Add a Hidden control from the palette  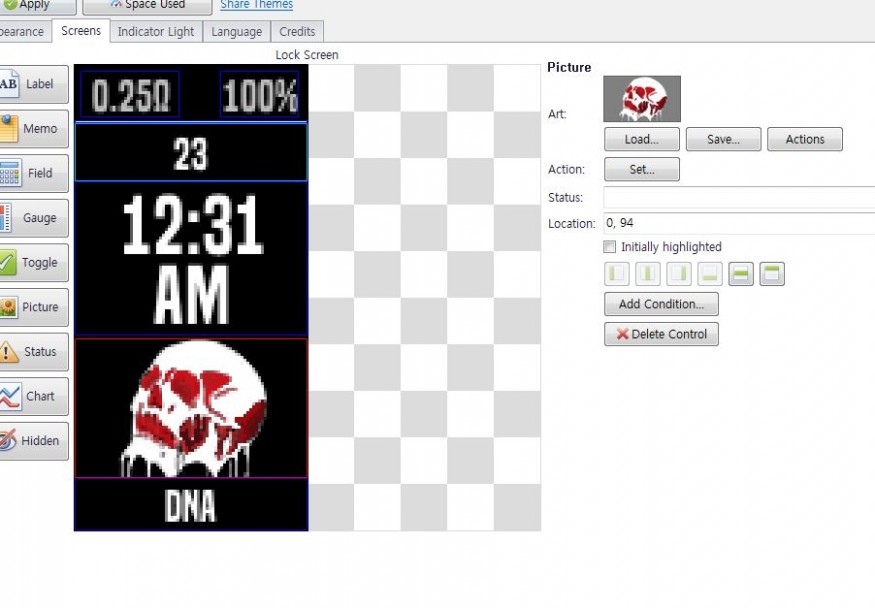coord(34,441)
